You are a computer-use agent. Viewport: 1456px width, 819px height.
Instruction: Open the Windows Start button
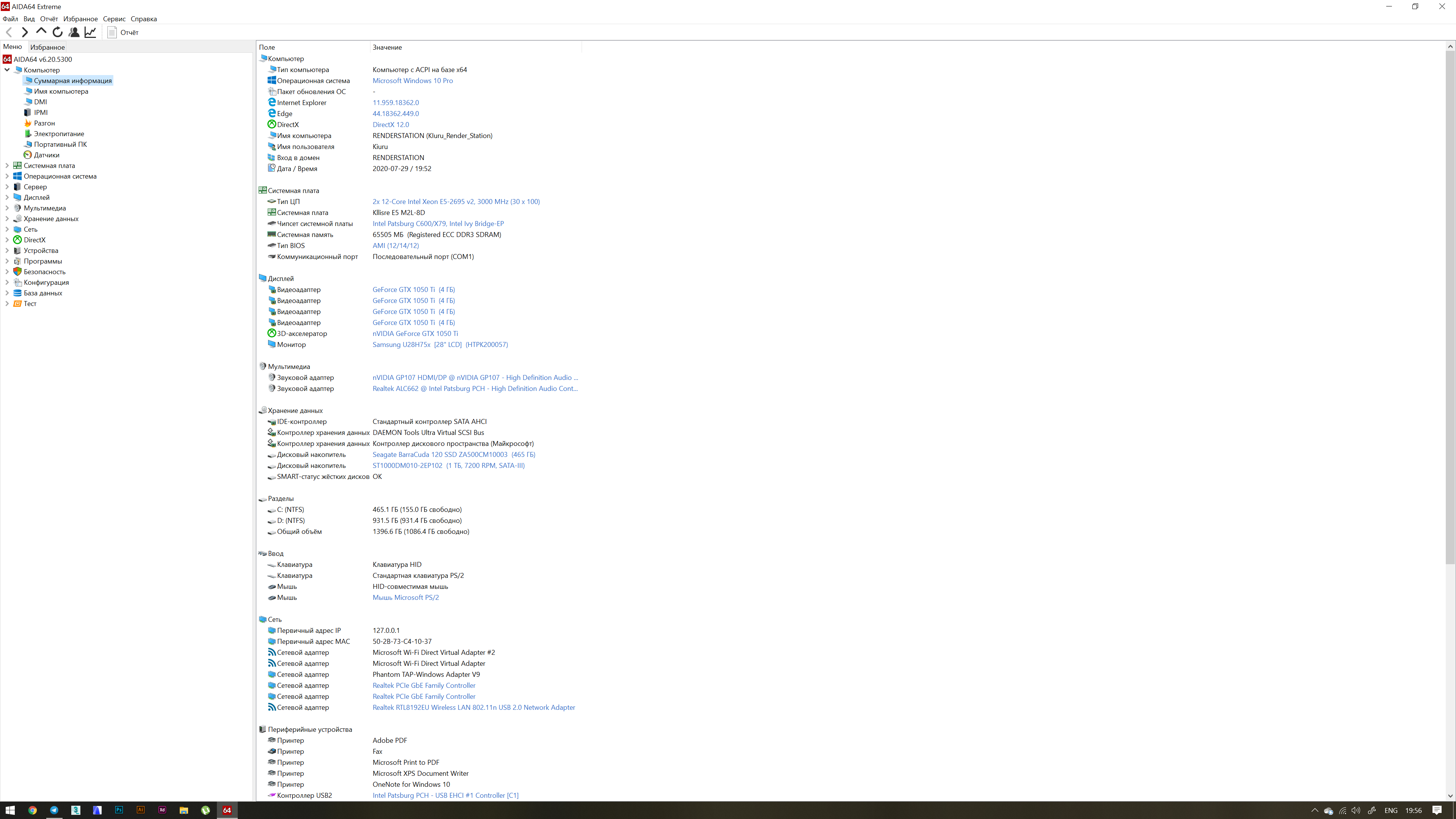(x=10, y=810)
